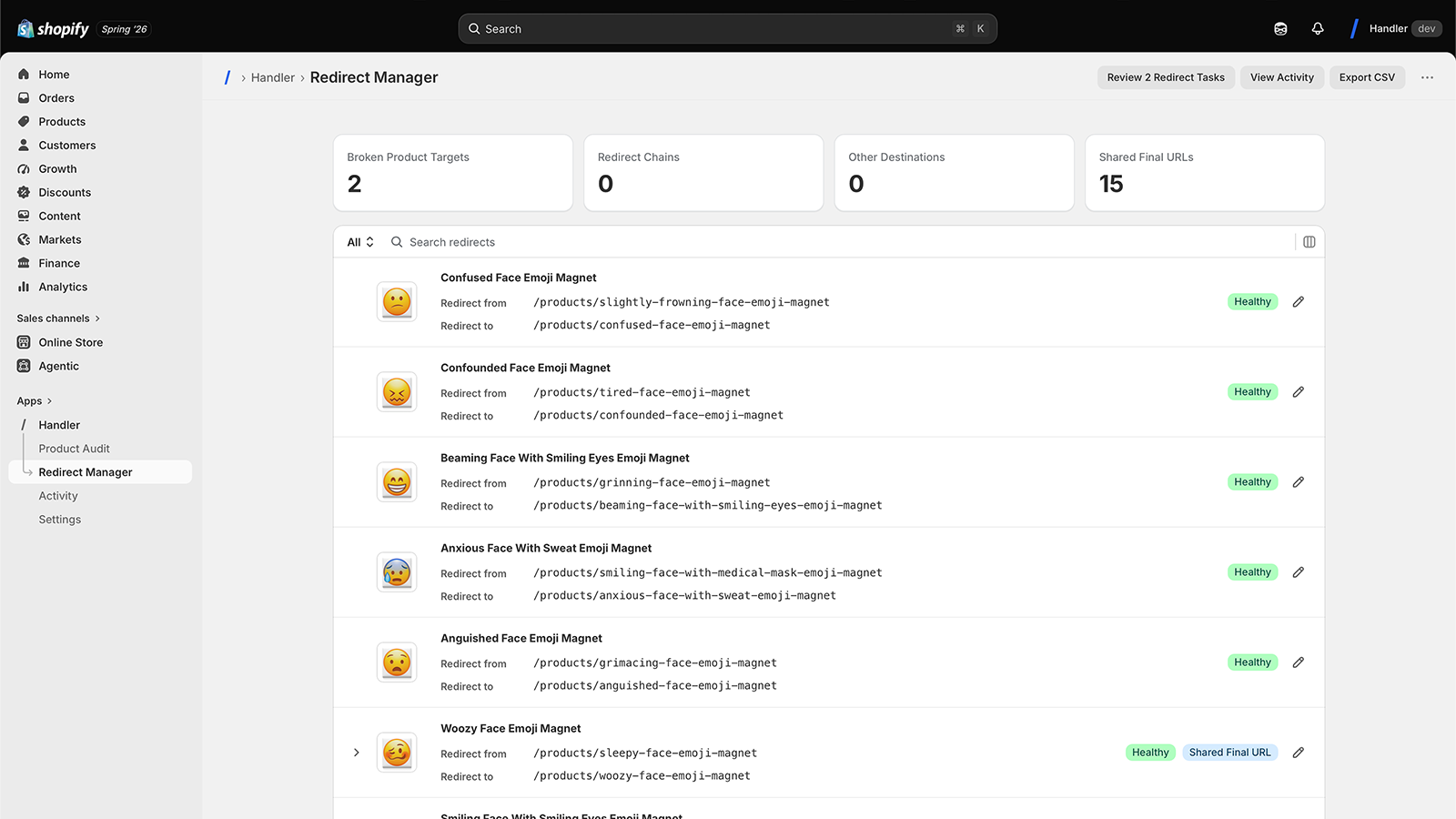Click the Handler slash icon in breadcrumb

(227, 77)
